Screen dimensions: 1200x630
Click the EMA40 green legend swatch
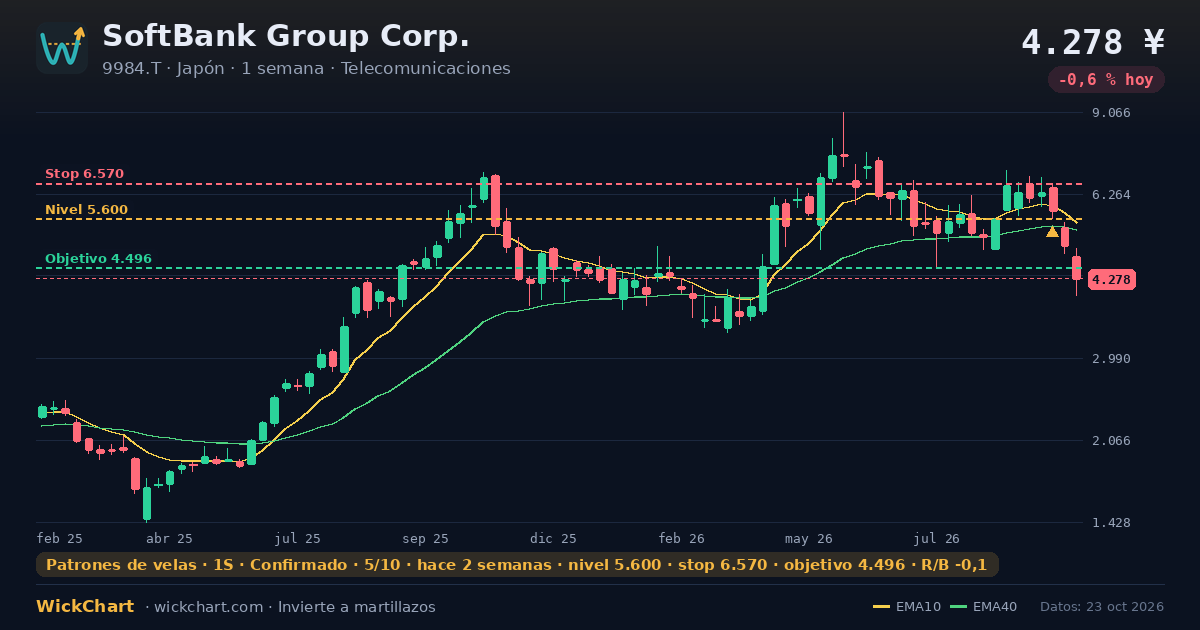[x=958, y=607]
